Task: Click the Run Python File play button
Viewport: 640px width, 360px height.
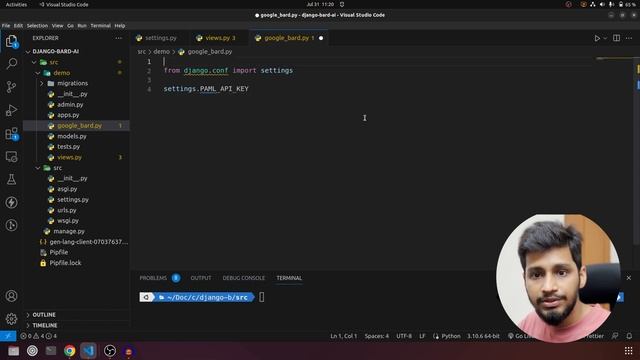Action: point(597,38)
